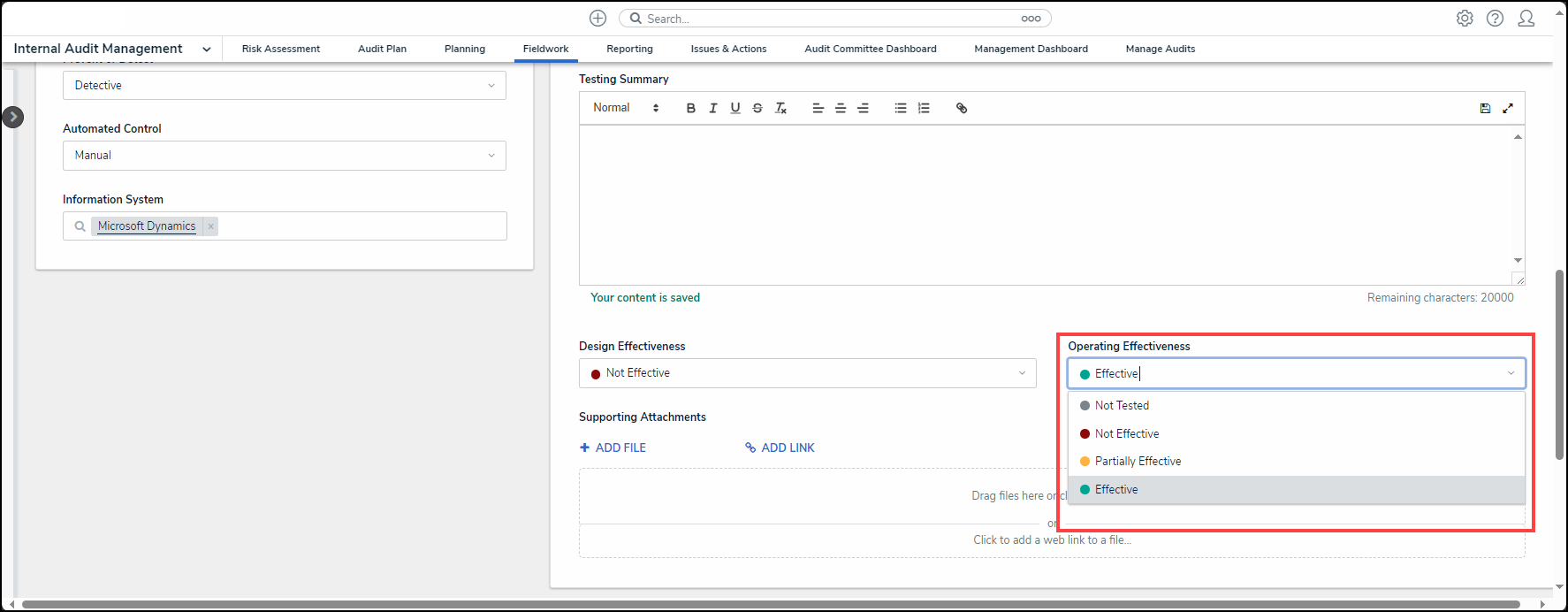Image resolution: width=1568 pixels, height=612 pixels.
Task: Save Testing Summary with disk icon
Action: tap(1485, 108)
